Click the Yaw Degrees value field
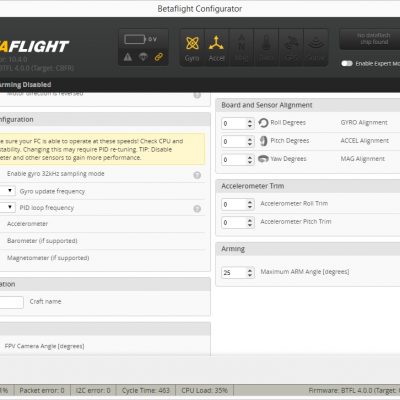Image resolution: width=400 pixels, height=400 pixels. (x=238, y=160)
